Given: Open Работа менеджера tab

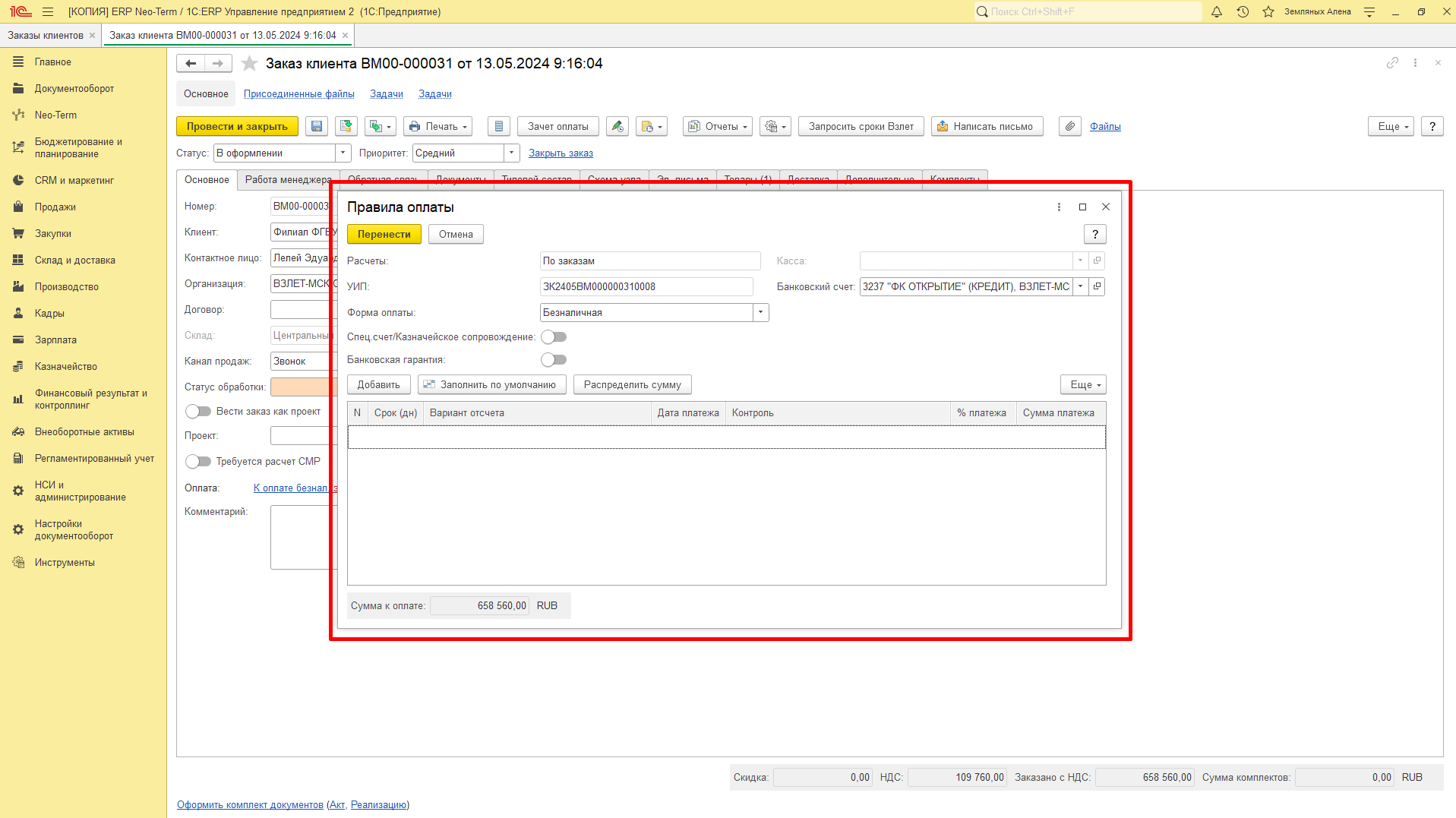Looking at the screenshot, I should (x=288, y=179).
